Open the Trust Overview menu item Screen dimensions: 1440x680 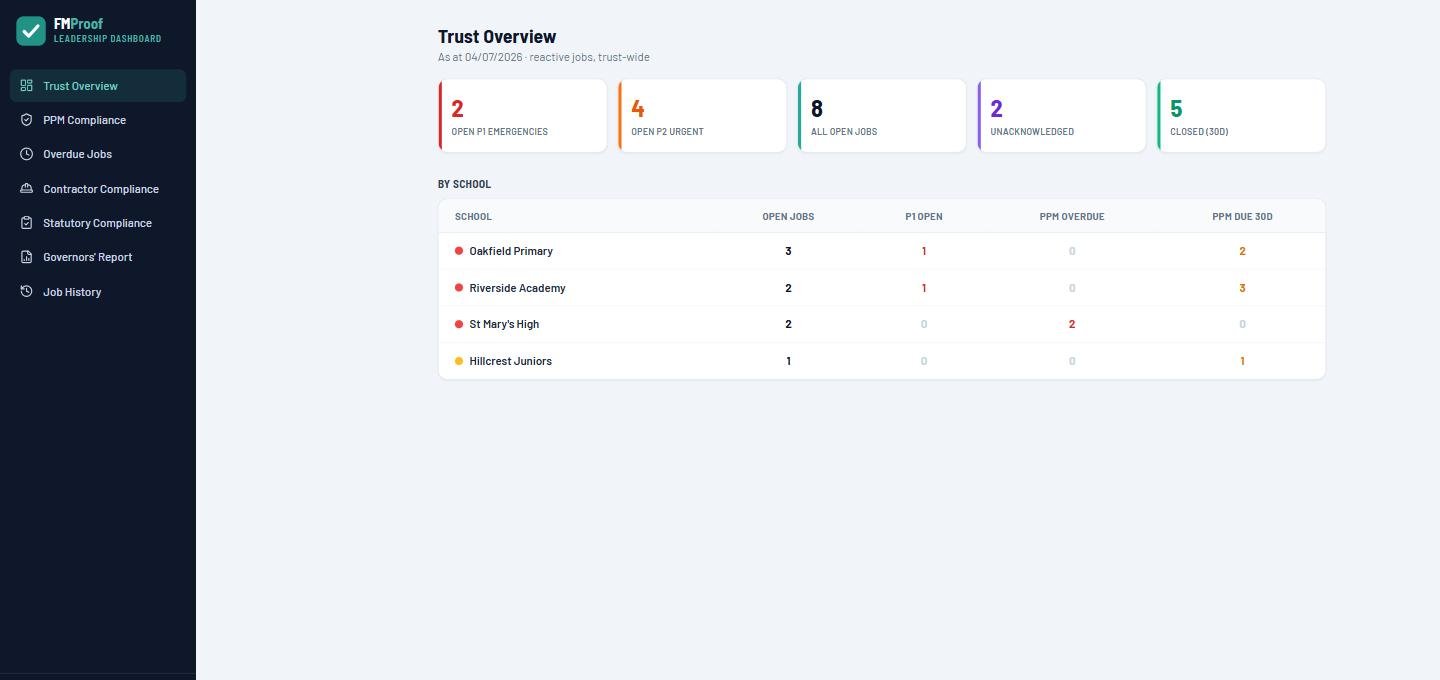tap(98, 86)
